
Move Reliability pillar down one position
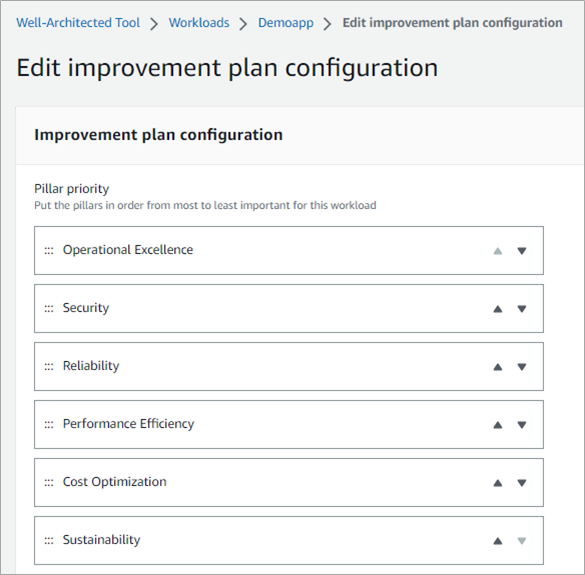pyautogui.click(x=522, y=367)
